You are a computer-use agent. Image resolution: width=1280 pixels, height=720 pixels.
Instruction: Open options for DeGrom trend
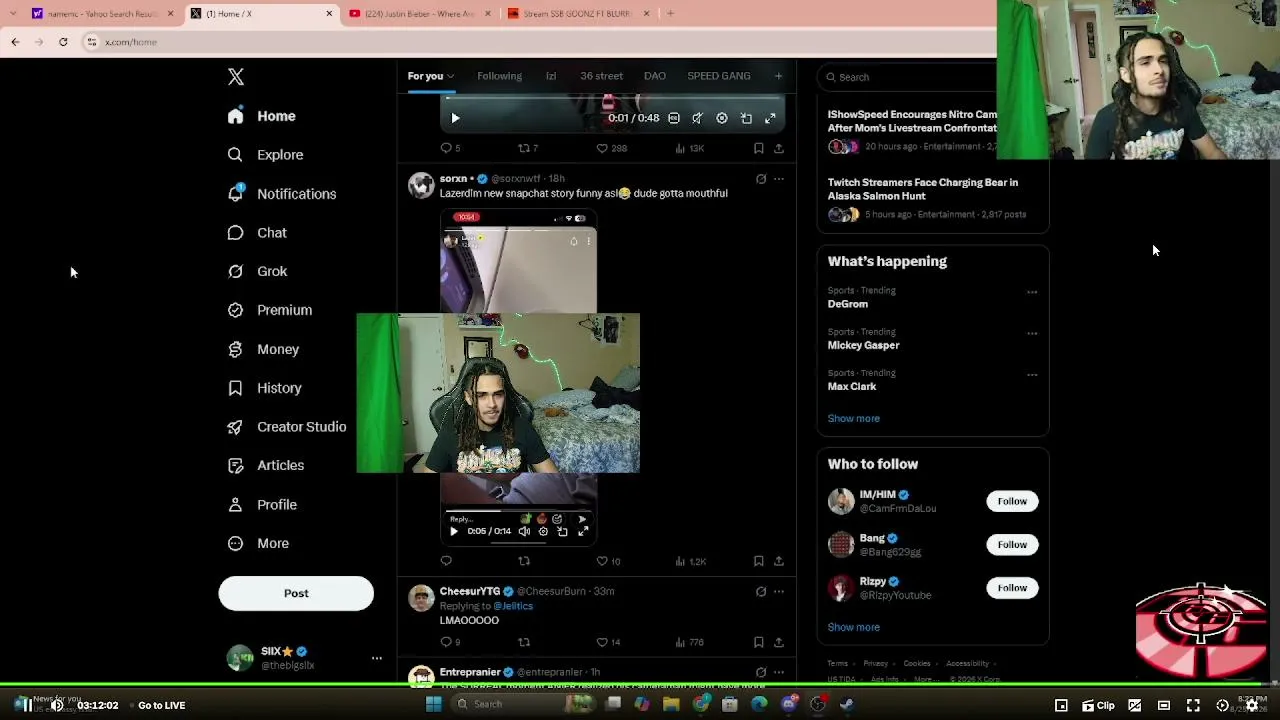tap(1032, 292)
